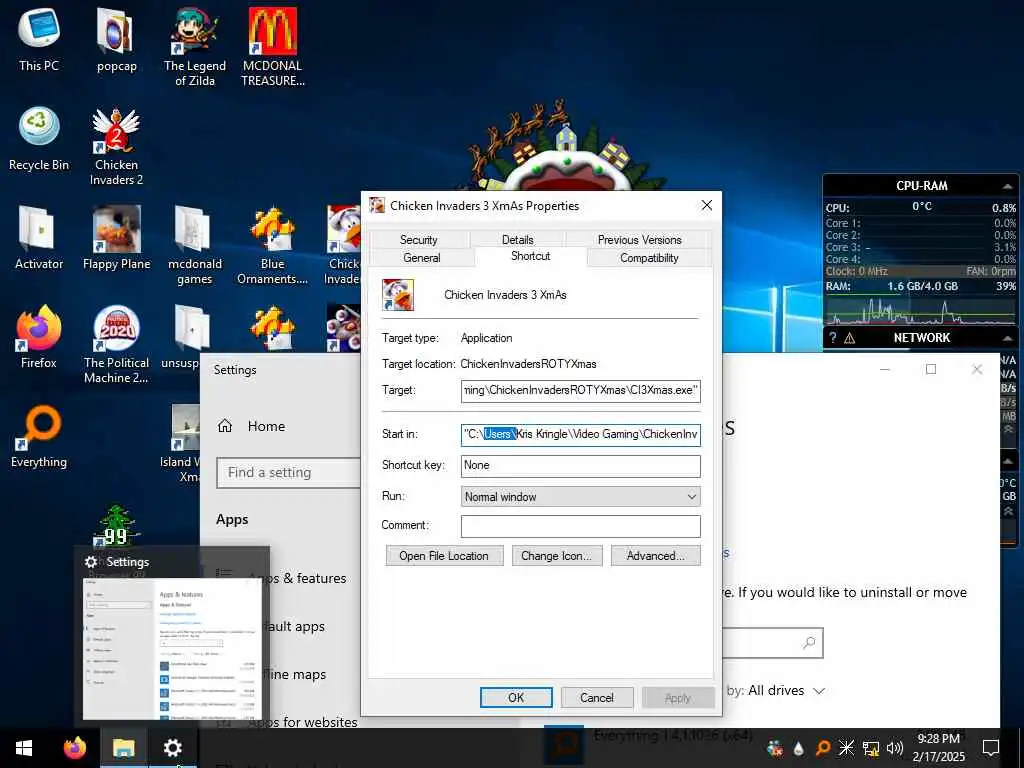Click the network gadget help question mark
This screenshot has width=1024, height=768.
tap(833, 338)
